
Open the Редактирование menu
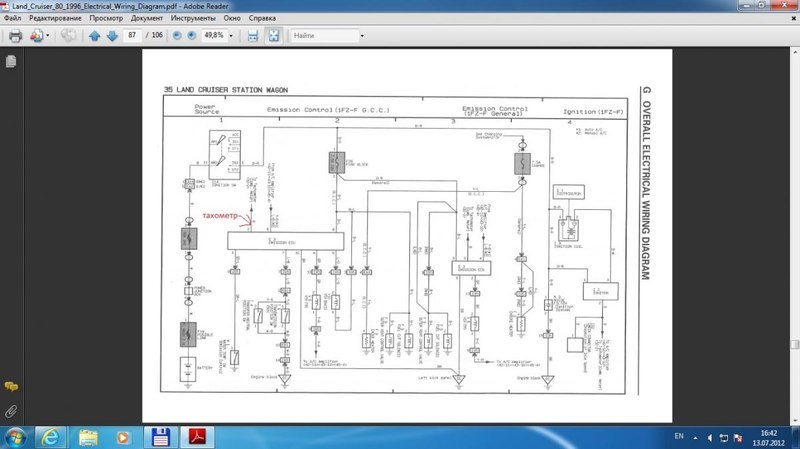pyautogui.click(x=55, y=18)
